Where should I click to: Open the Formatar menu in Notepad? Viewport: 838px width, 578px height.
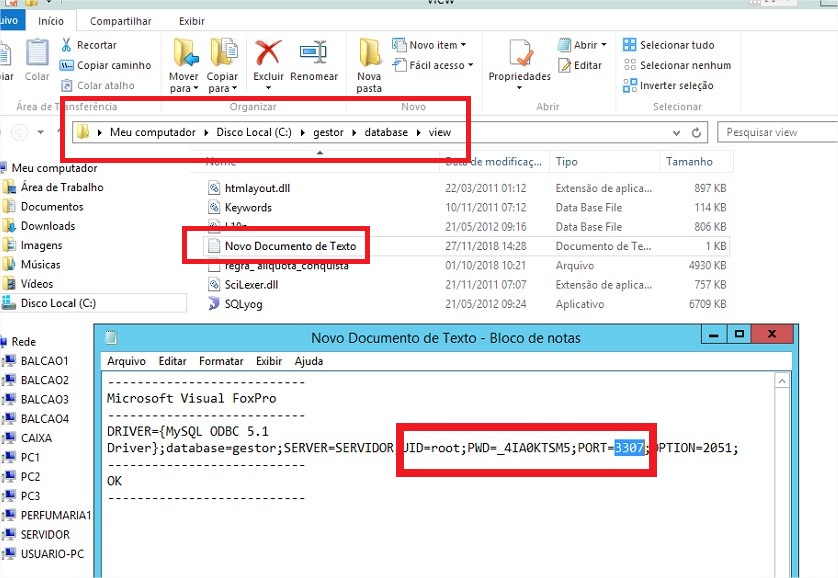[x=220, y=361]
